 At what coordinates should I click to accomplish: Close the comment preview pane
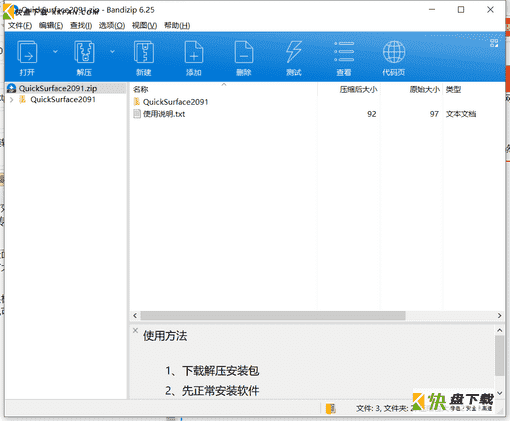135,330
